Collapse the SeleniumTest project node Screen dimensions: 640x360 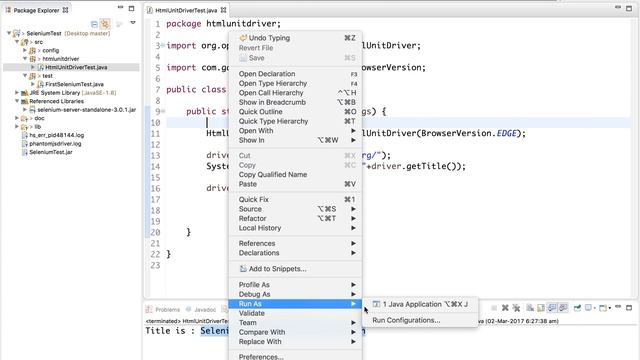pos(9,33)
